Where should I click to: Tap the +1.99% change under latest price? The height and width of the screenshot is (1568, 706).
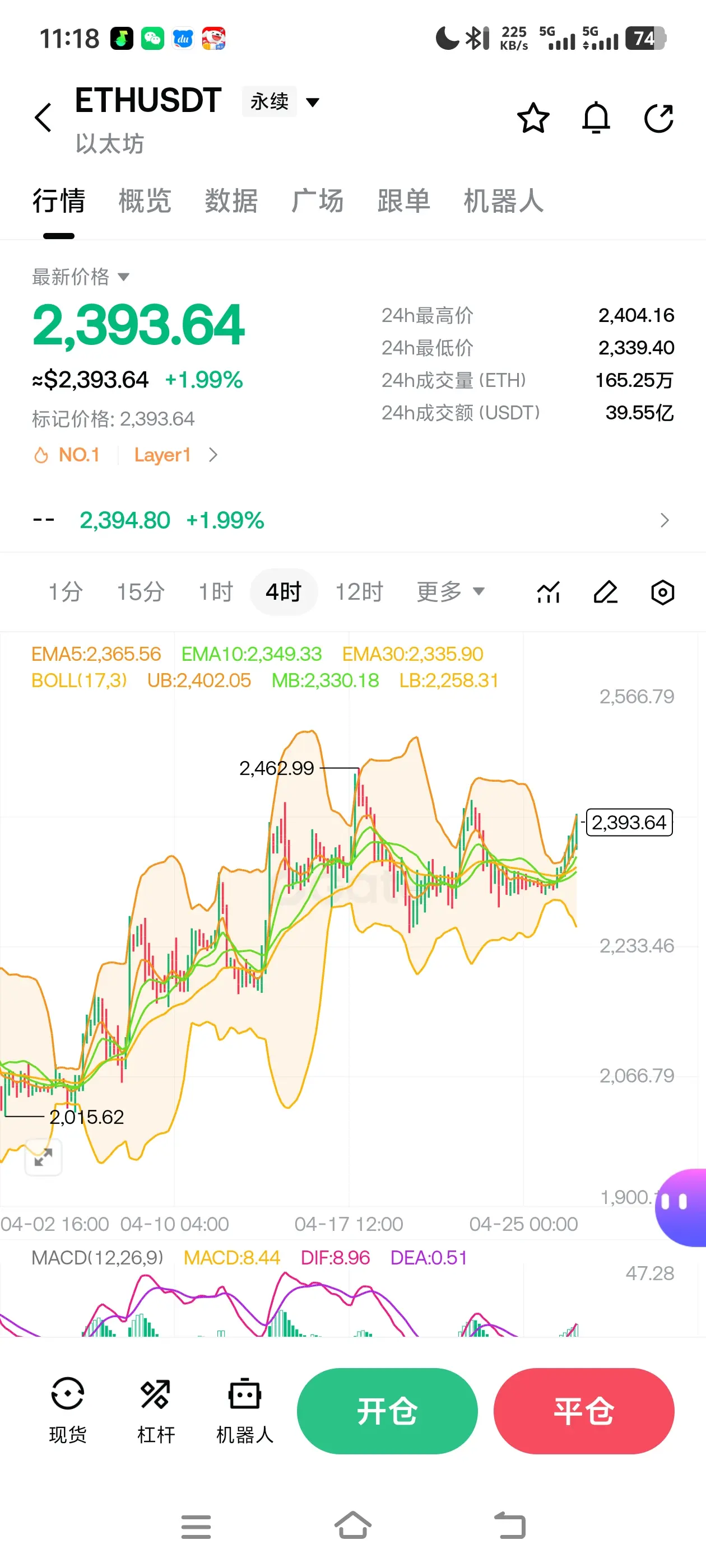[x=204, y=380]
